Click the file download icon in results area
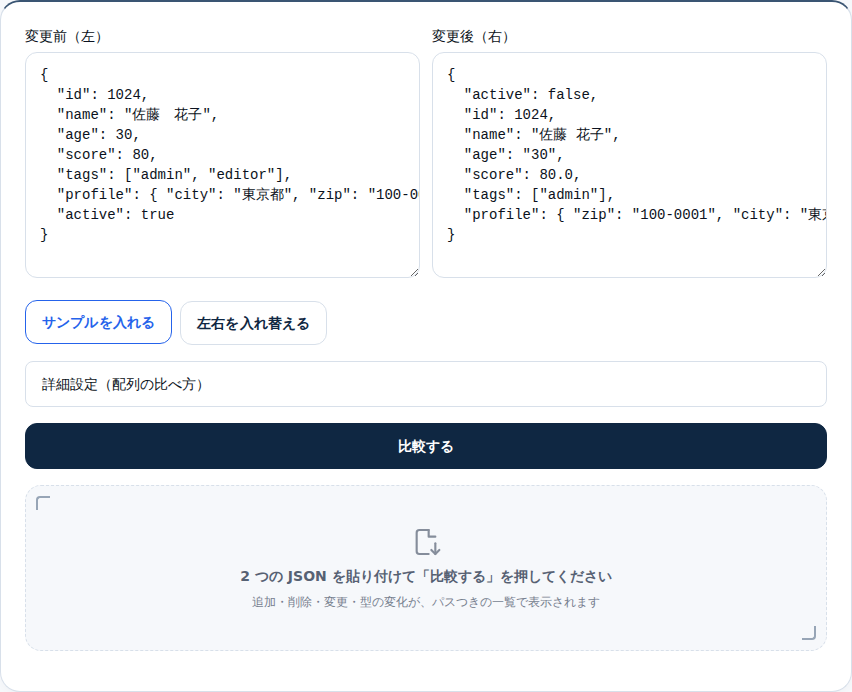The height and width of the screenshot is (692, 852). 427,542
